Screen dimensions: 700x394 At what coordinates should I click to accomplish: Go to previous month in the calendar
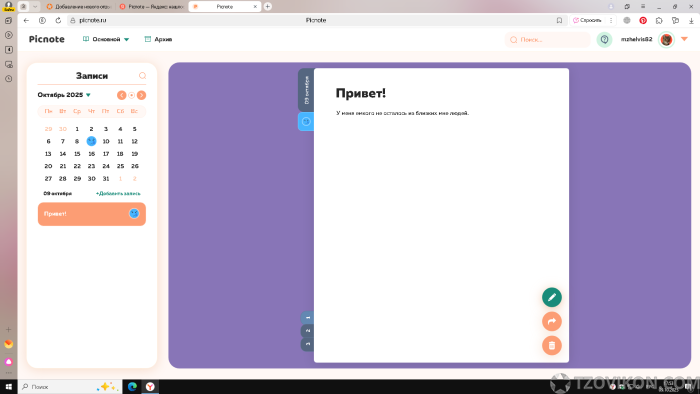tap(121, 95)
